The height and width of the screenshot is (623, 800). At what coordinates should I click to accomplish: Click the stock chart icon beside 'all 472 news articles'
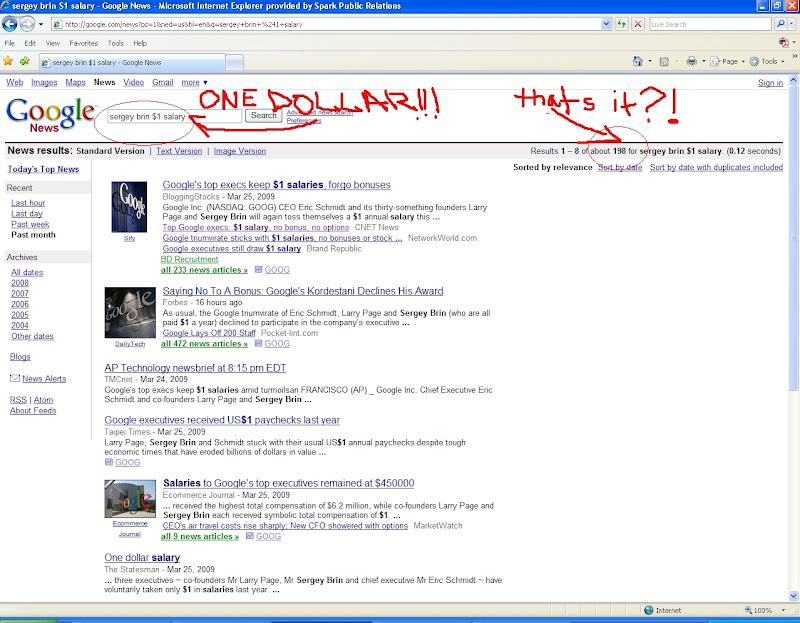pyautogui.click(x=259, y=343)
